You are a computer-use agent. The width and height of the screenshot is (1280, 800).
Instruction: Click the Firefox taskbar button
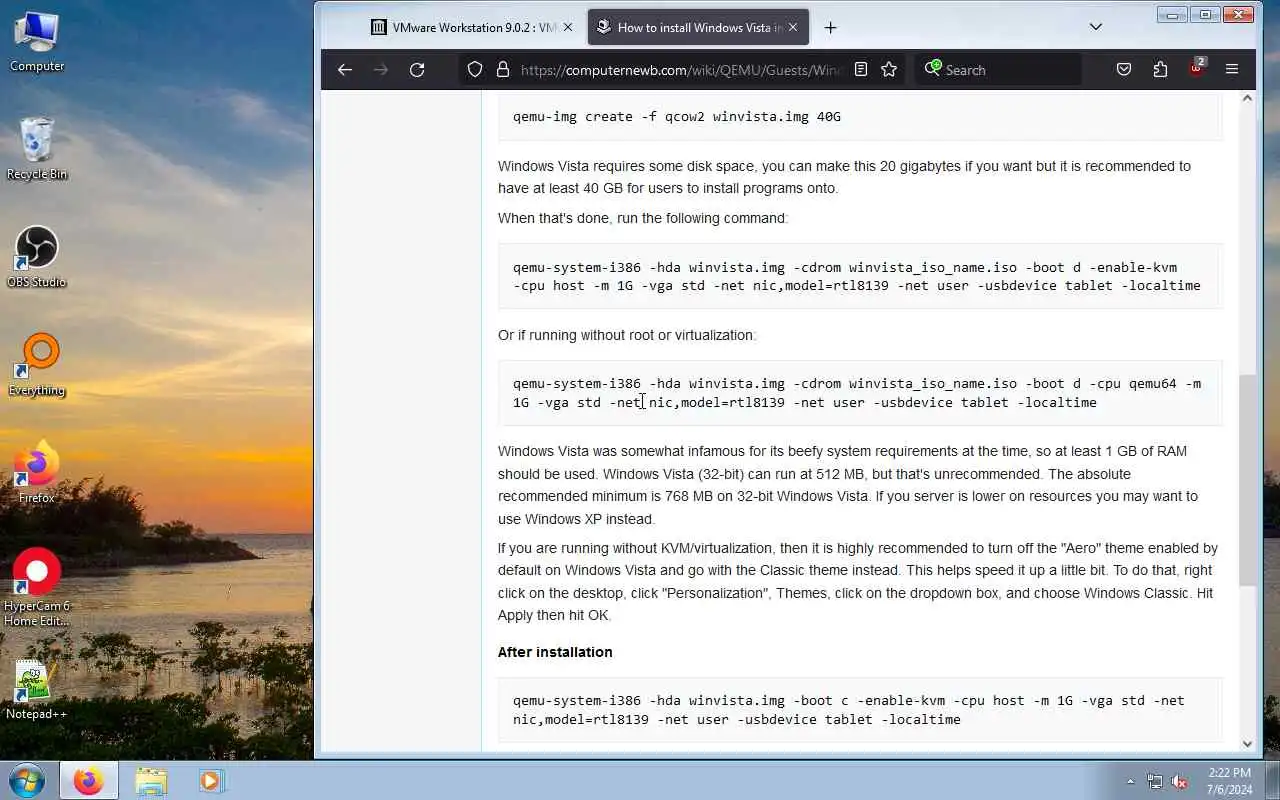click(x=88, y=780)
